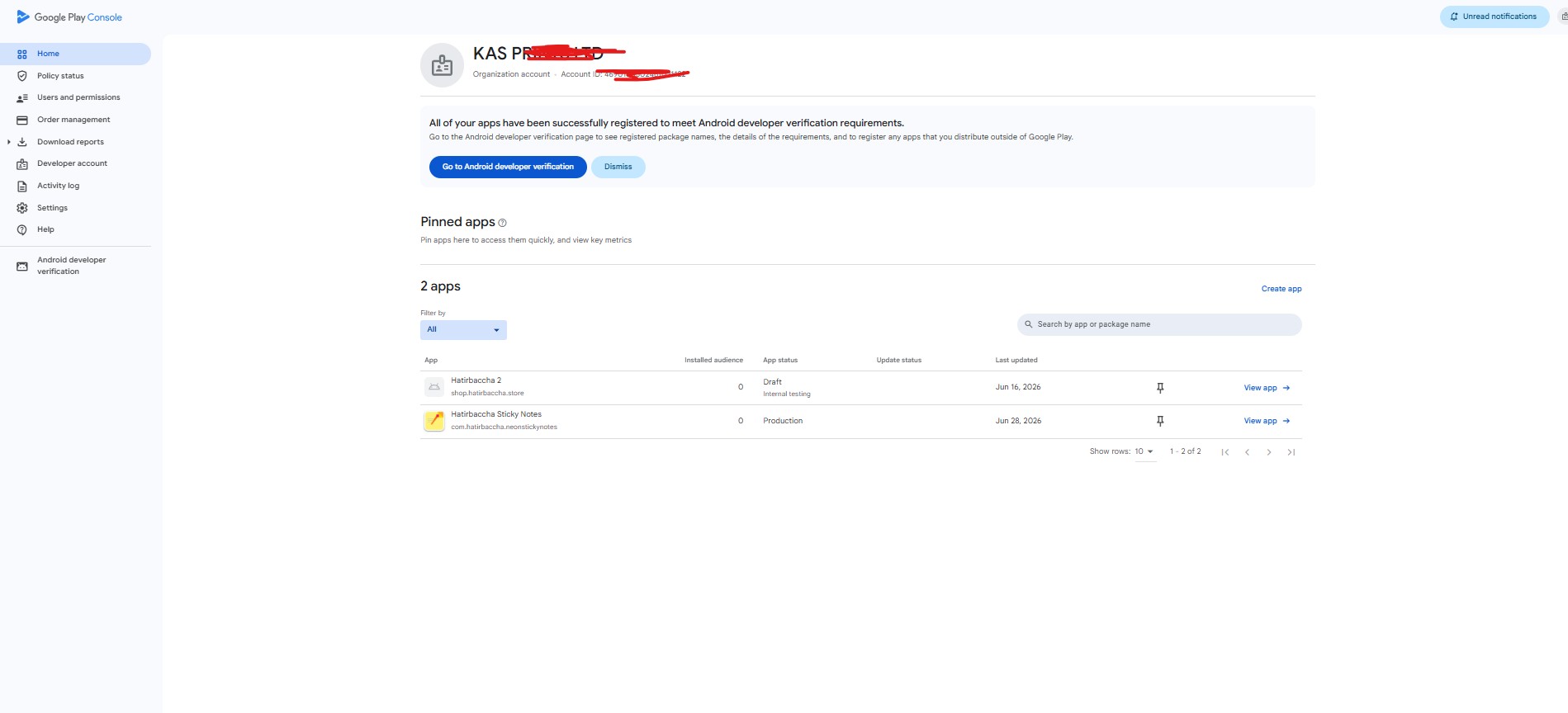Click the Hatirbaccha Sticky Notes app icon

click(x=434, y=421)
